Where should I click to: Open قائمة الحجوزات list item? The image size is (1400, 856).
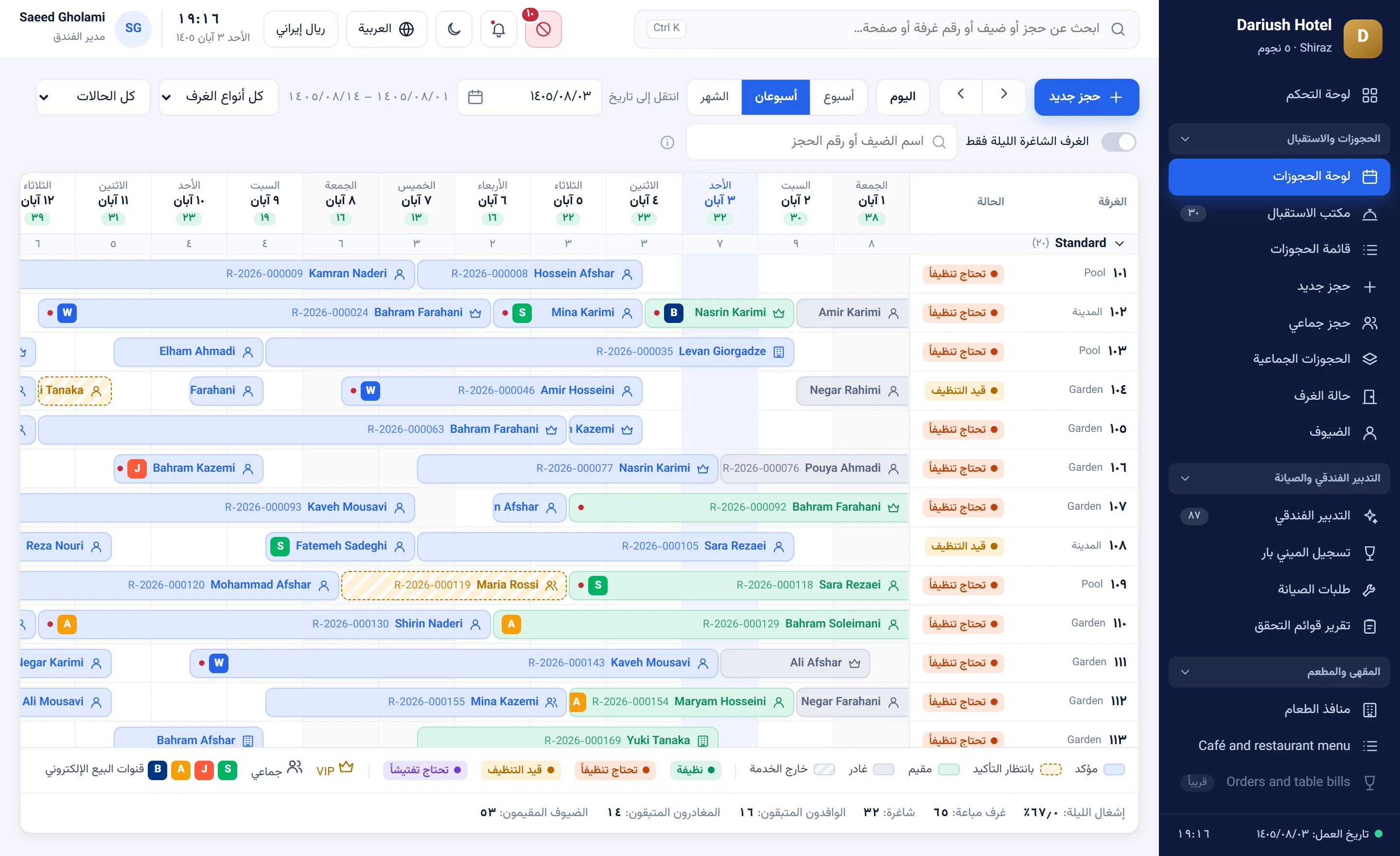(x=1279, y=250)
